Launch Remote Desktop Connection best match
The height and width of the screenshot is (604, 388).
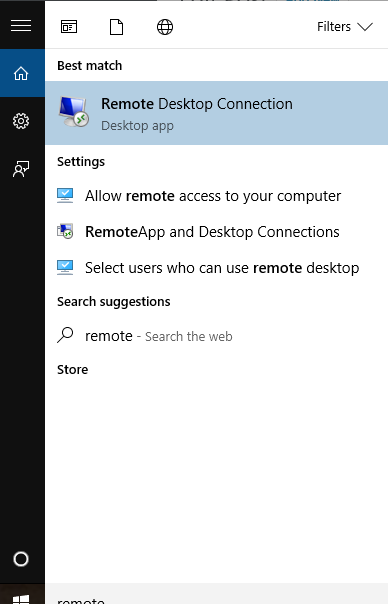pos(217,113)
